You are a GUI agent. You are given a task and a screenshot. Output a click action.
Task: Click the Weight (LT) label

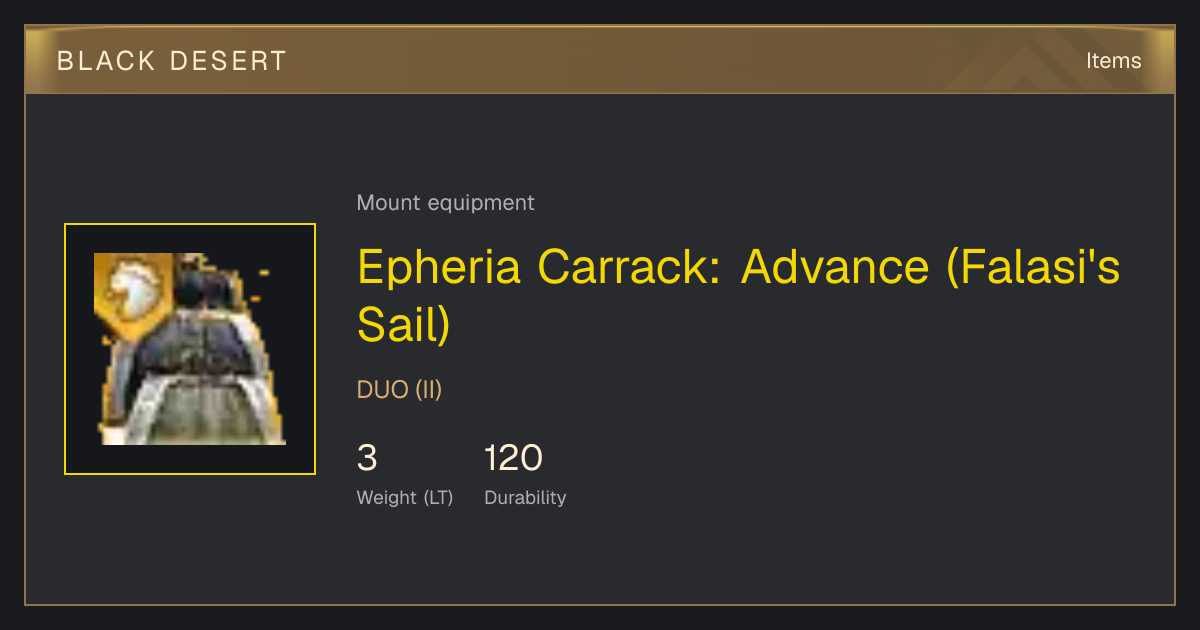[405, 498]
